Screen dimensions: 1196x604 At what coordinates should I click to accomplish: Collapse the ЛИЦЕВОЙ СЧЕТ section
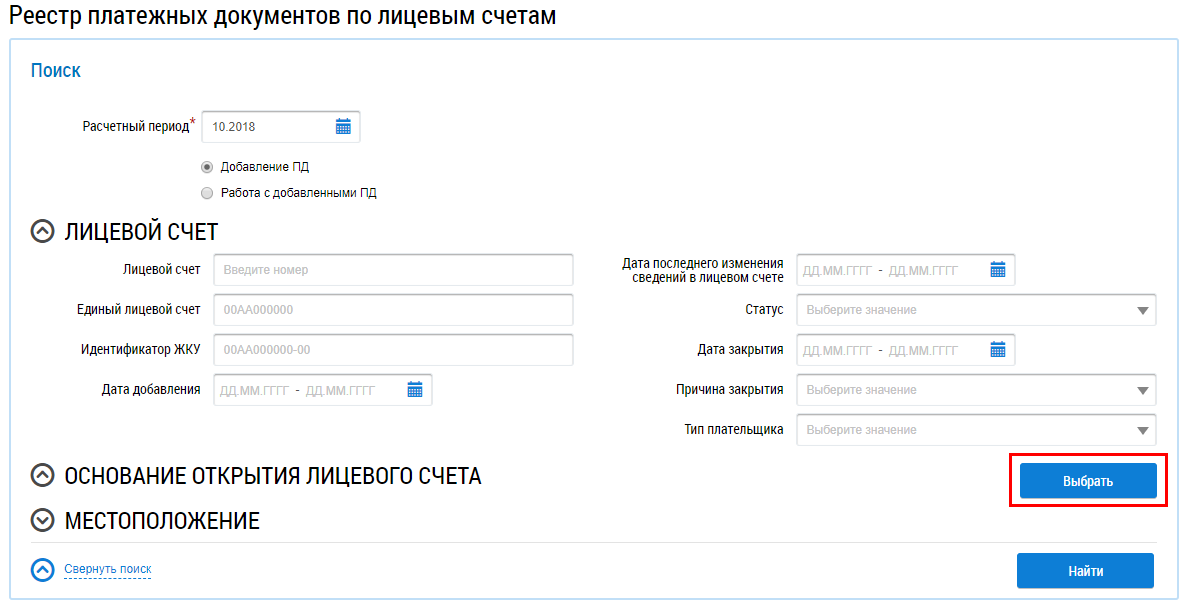42,232
